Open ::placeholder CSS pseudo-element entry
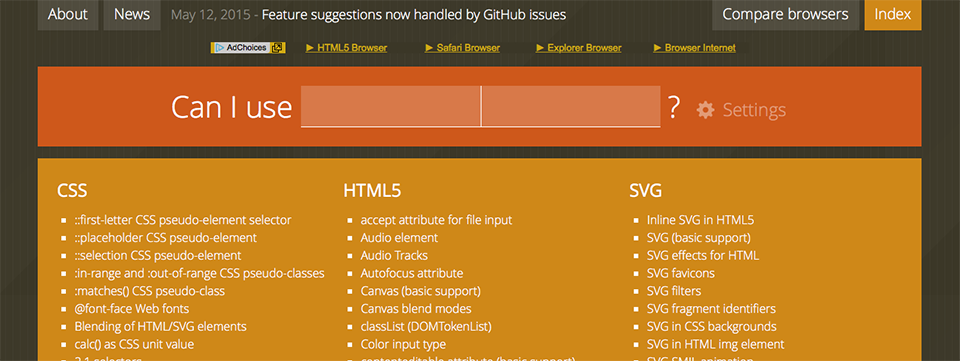The height and width of the screenshot is (361, 960). pos(166,237)
